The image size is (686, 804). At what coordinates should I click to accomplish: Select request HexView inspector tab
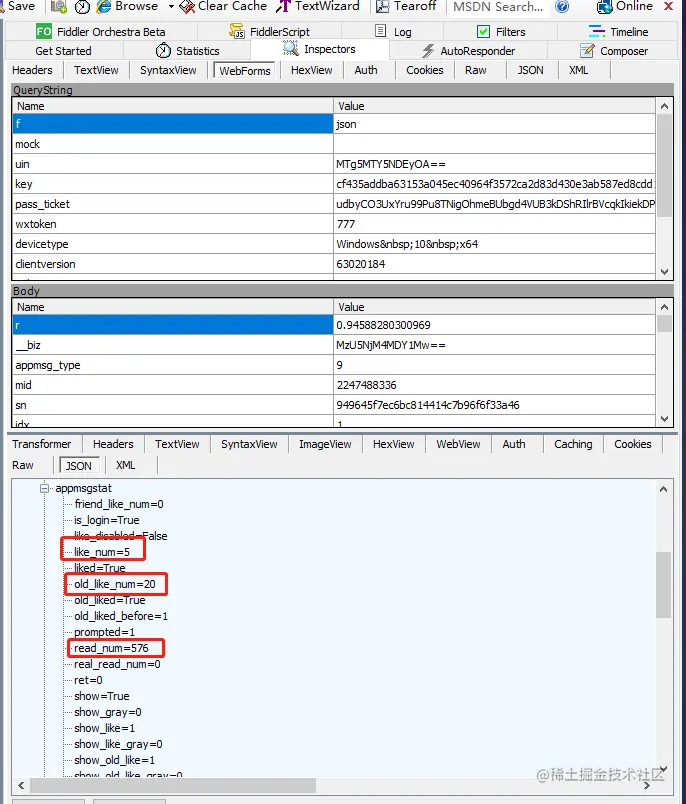click(312, 70)
